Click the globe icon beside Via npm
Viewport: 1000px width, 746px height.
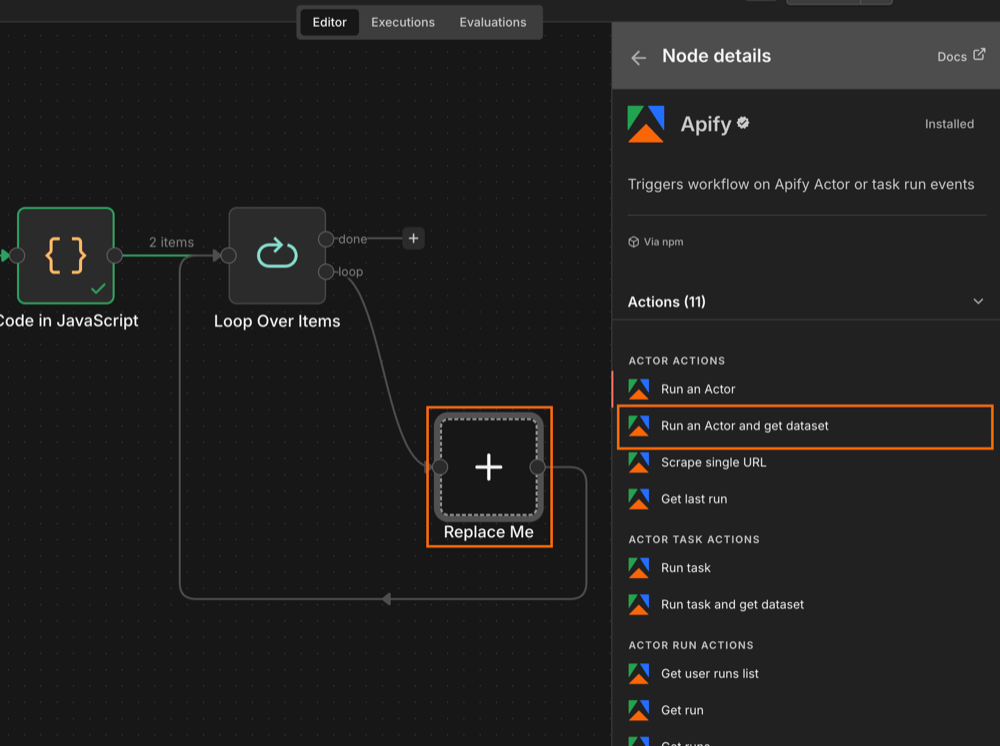(632, 241)
